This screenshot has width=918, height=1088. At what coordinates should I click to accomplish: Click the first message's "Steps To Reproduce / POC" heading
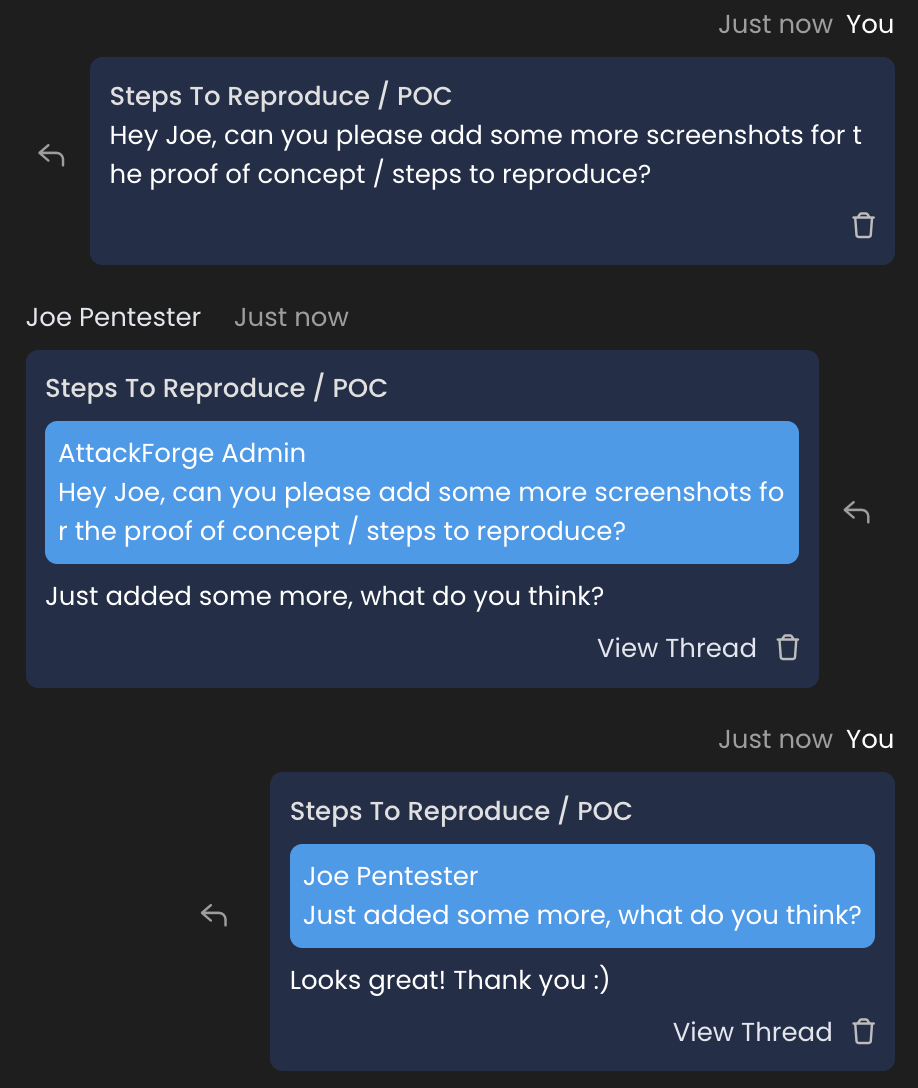tap(280, 96)
